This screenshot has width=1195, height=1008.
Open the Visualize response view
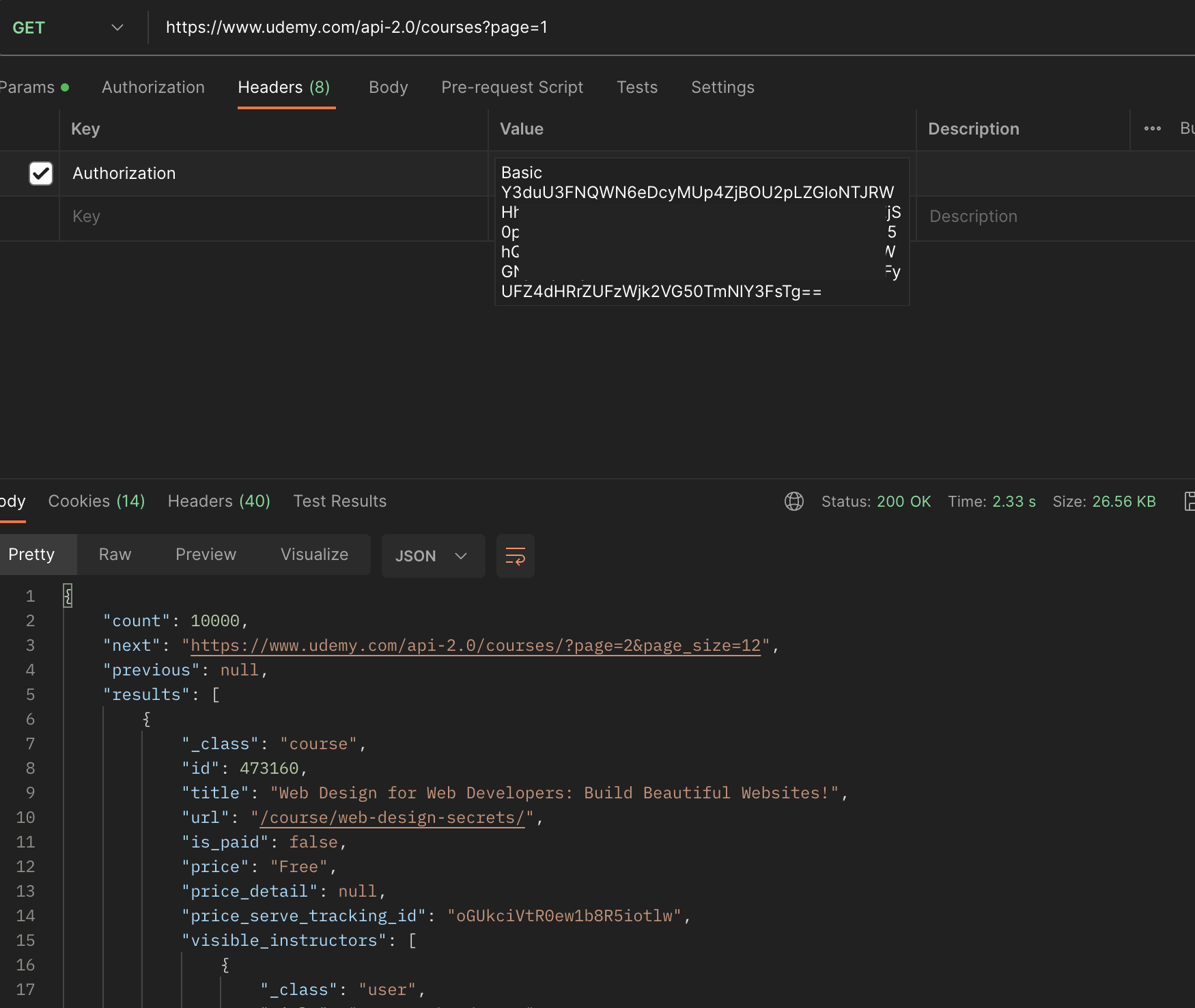click(x=313, y=554)
